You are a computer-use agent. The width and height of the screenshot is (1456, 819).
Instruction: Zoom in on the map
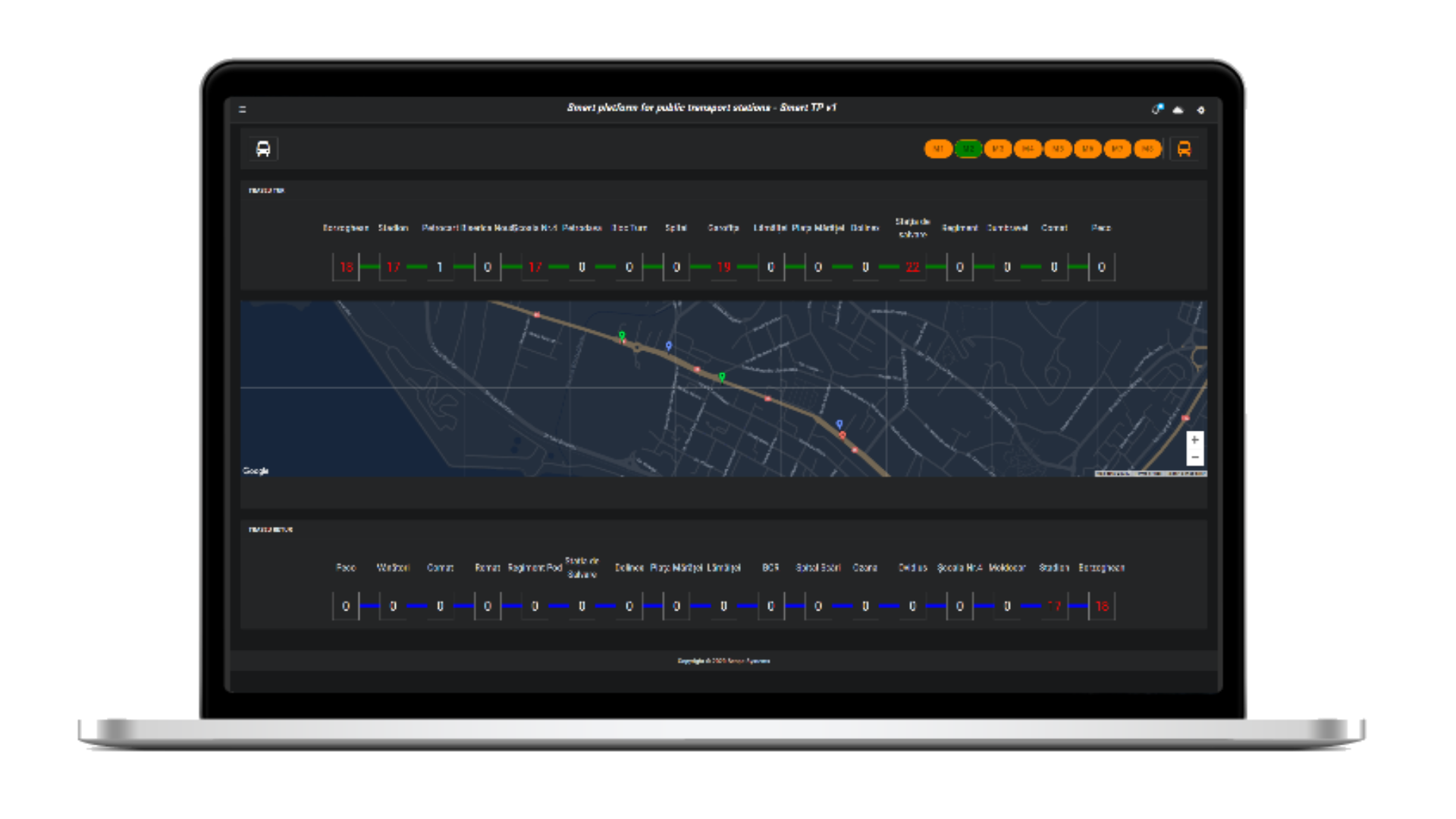1194,440
